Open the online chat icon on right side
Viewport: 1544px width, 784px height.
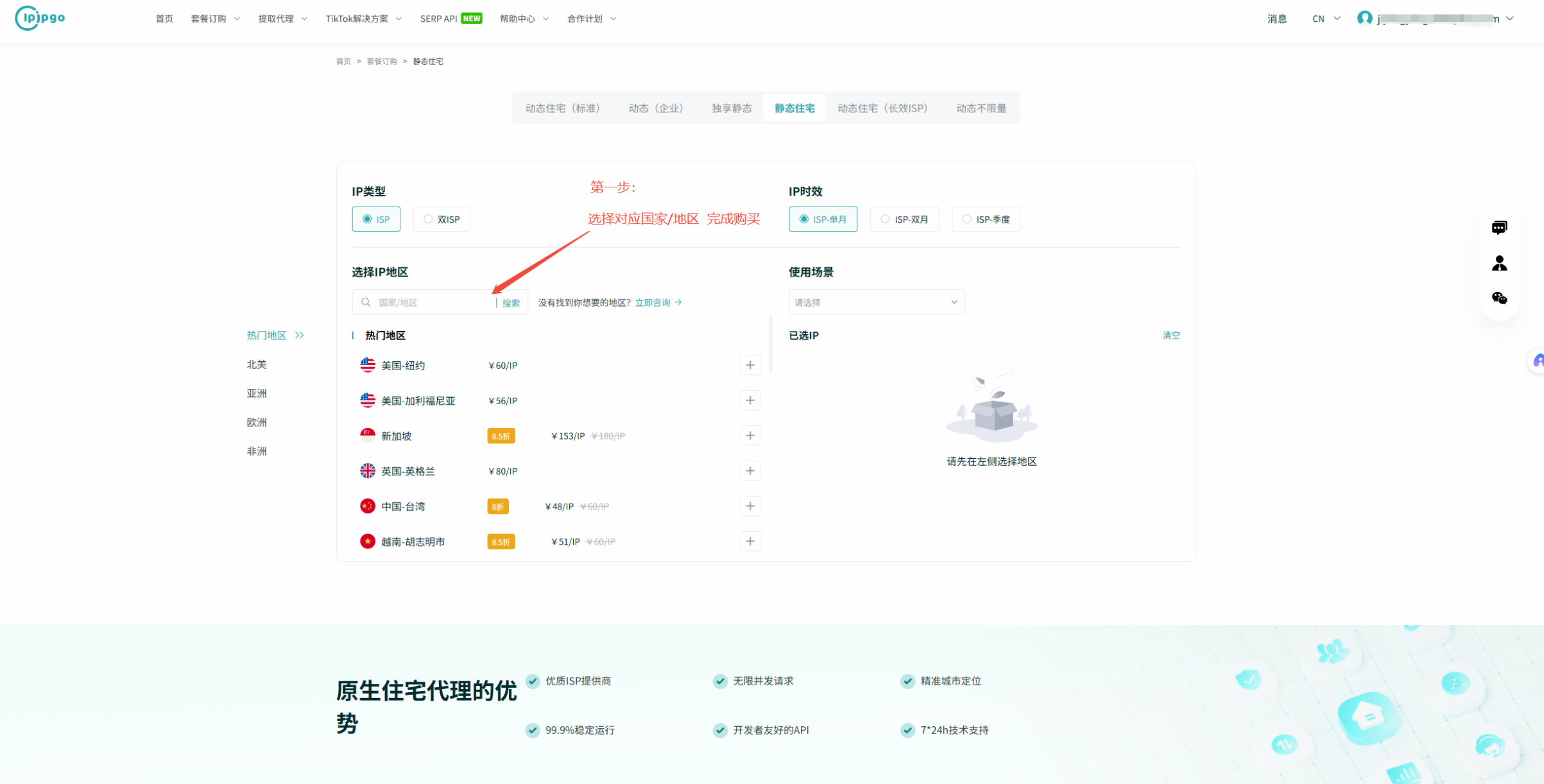point(1500,227)
